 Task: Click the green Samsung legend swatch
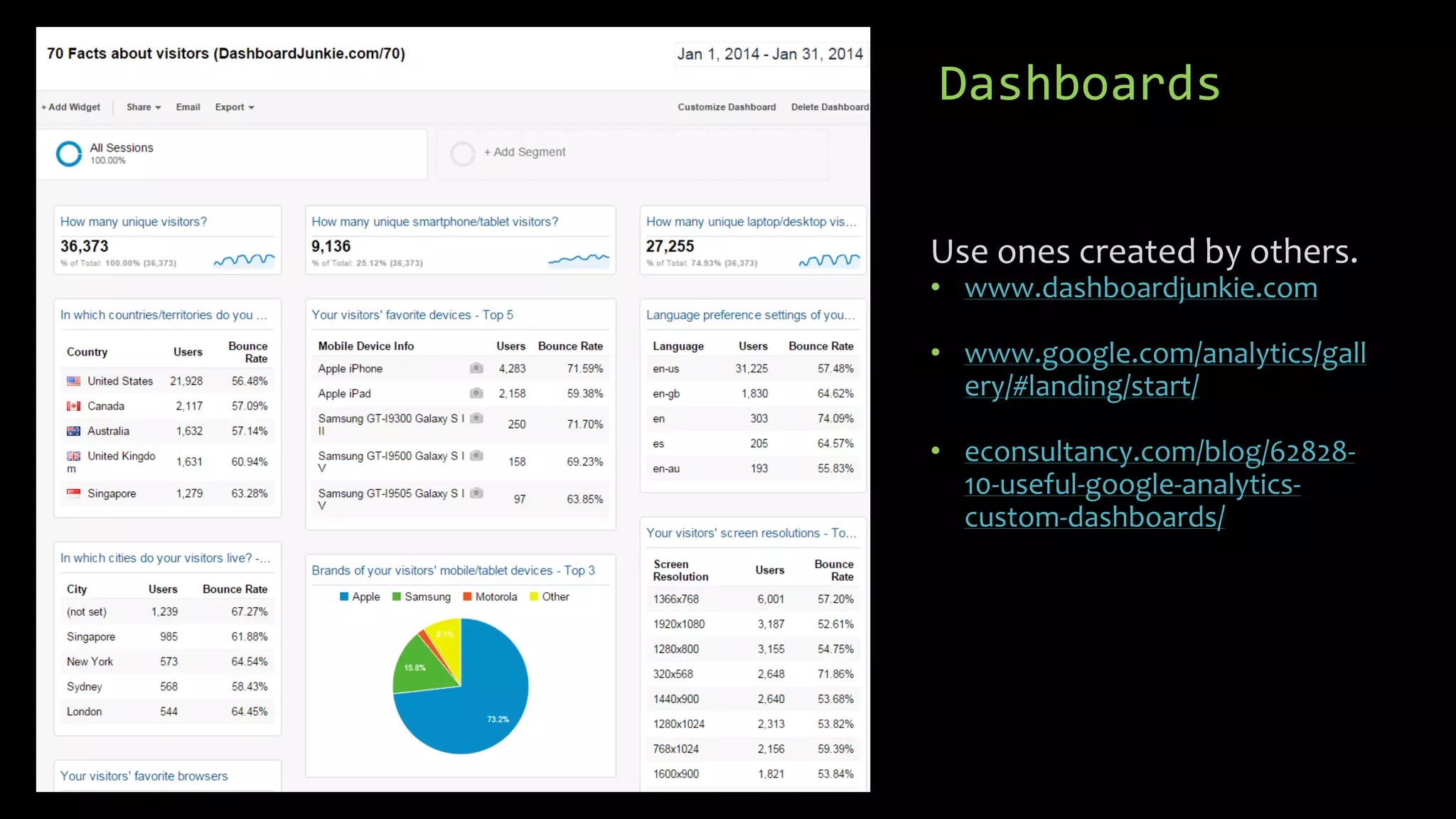[x=397, y=596]
